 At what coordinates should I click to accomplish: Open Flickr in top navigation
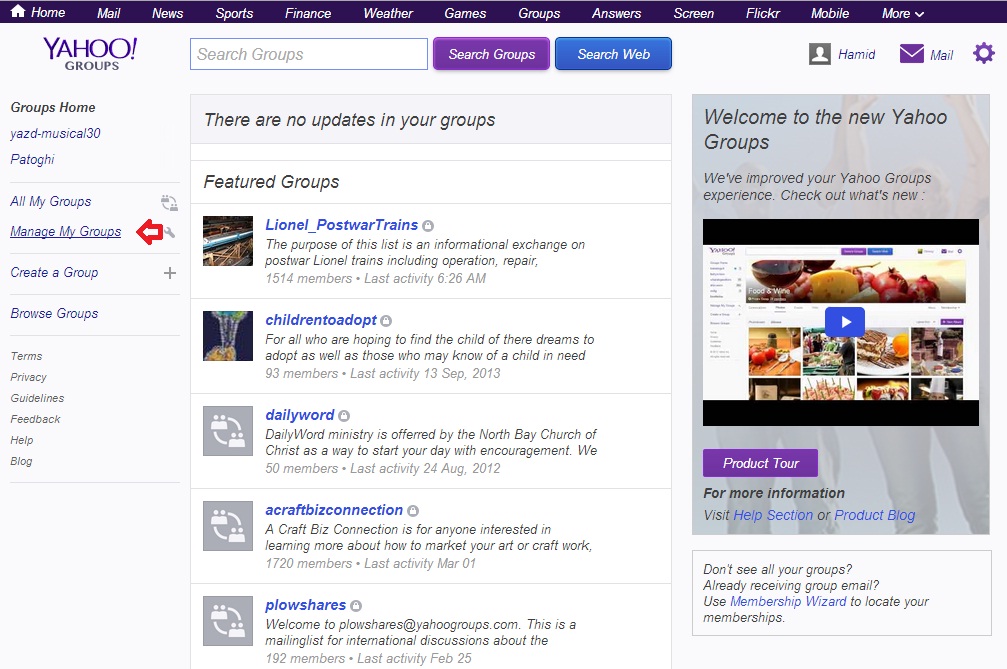point(763,13)
